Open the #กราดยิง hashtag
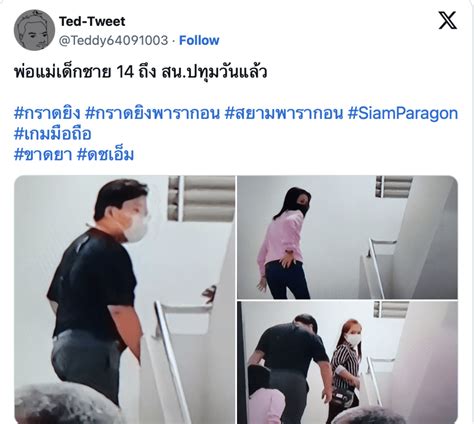Image resolution: width=474 pixels, height=424 pixels. (47, 113)
